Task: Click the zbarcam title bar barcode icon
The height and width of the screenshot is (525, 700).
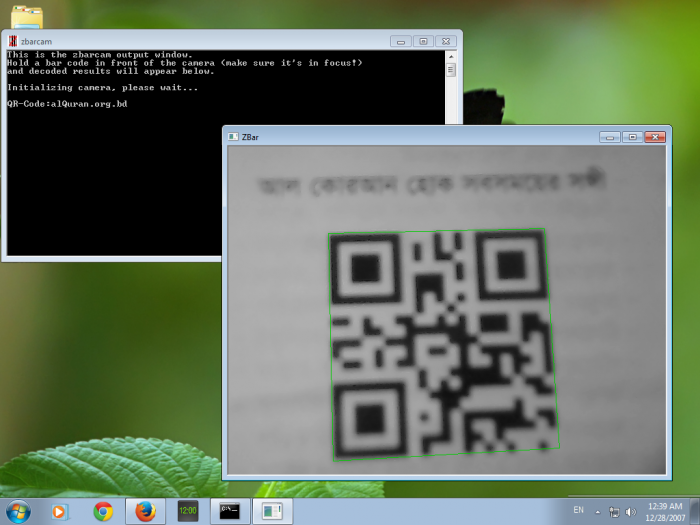Action: tap(13, 41)
